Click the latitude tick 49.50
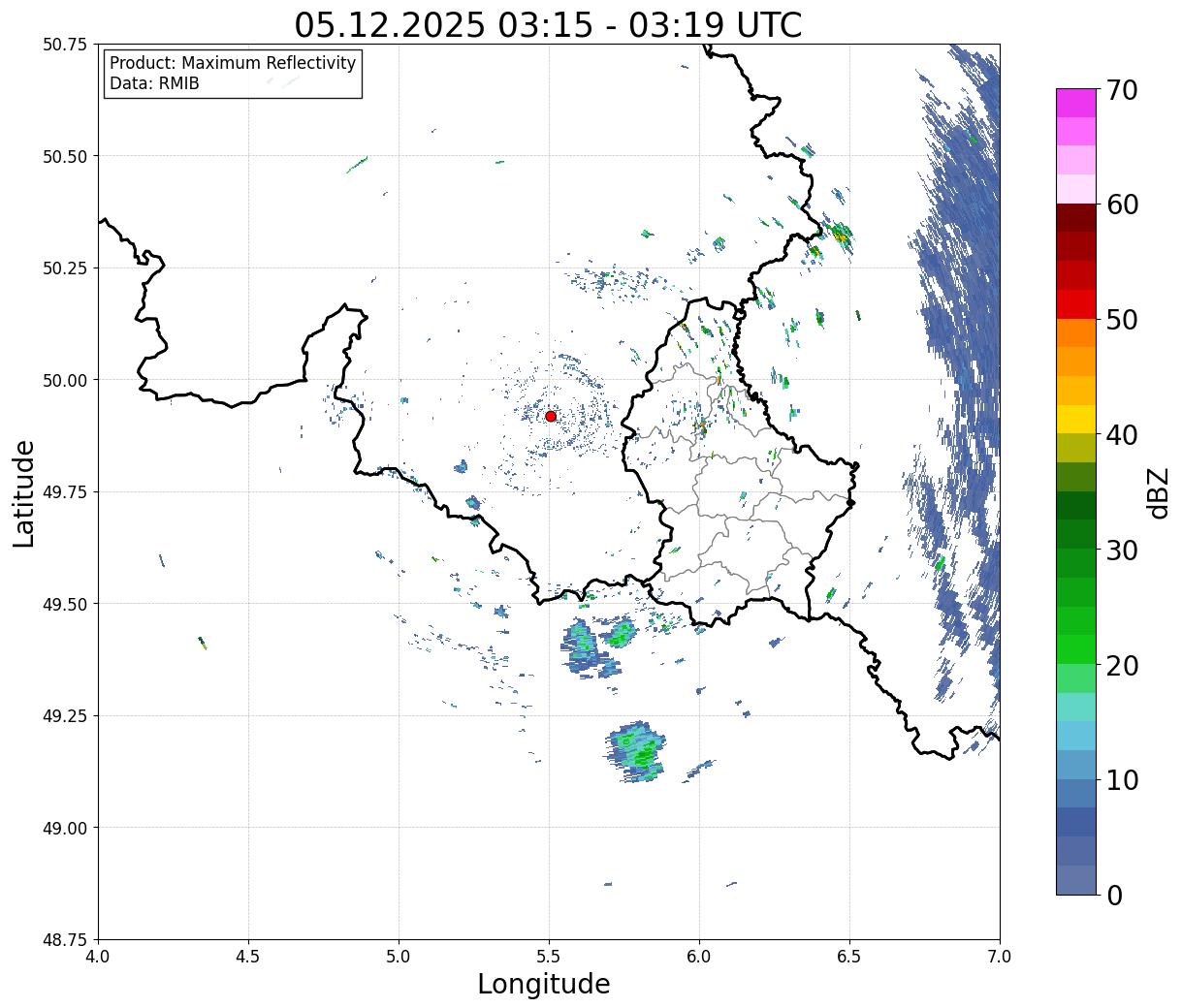 pos(65,604)
